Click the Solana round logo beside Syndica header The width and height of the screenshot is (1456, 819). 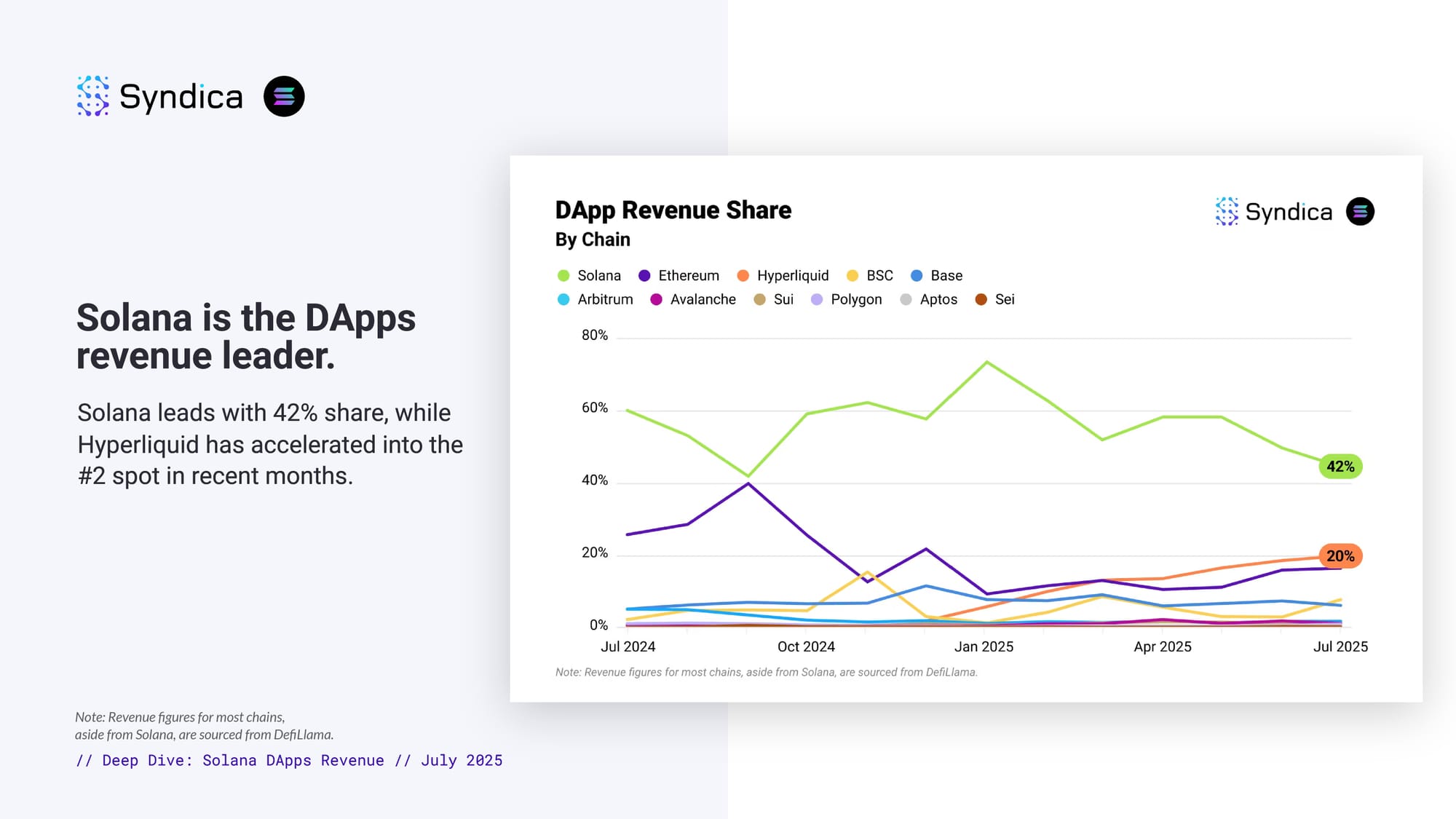click(284, 96)
